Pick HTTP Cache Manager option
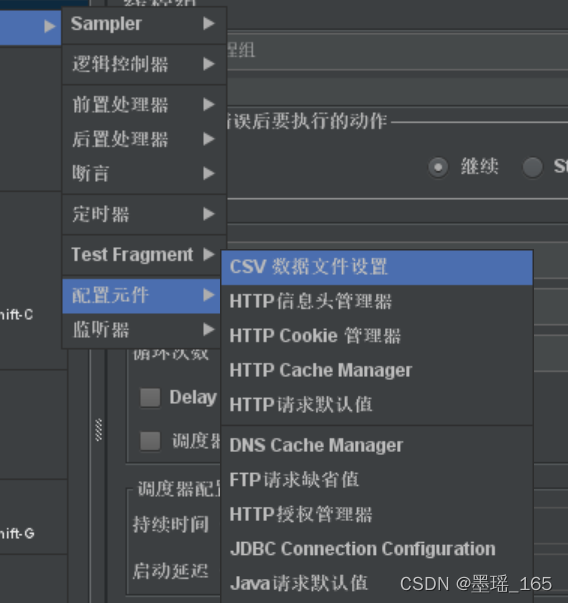The width and height of the screenshot is (568, 603). [377, 370]
